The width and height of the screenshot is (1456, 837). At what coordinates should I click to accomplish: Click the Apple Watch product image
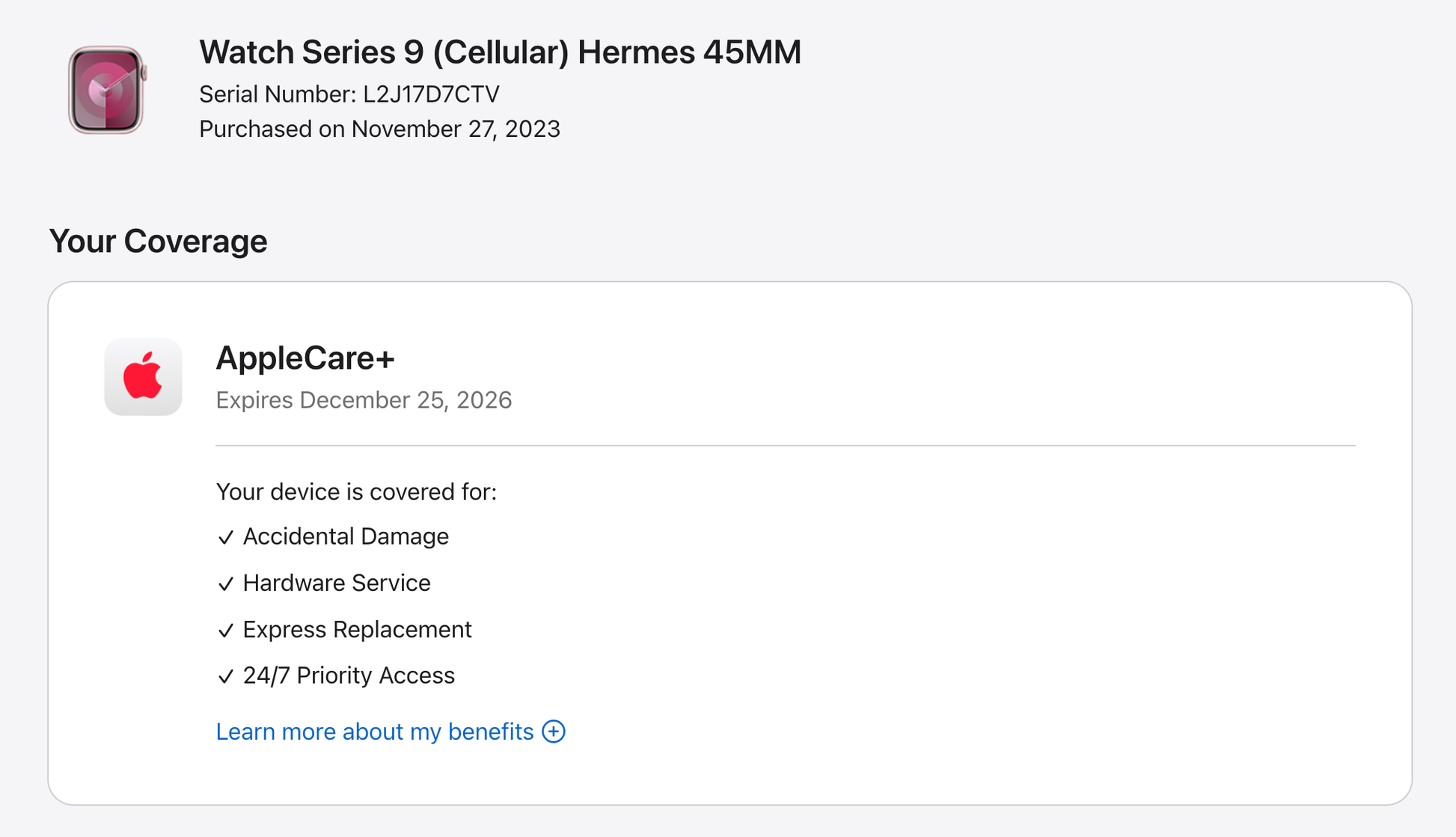coord(106,90)
